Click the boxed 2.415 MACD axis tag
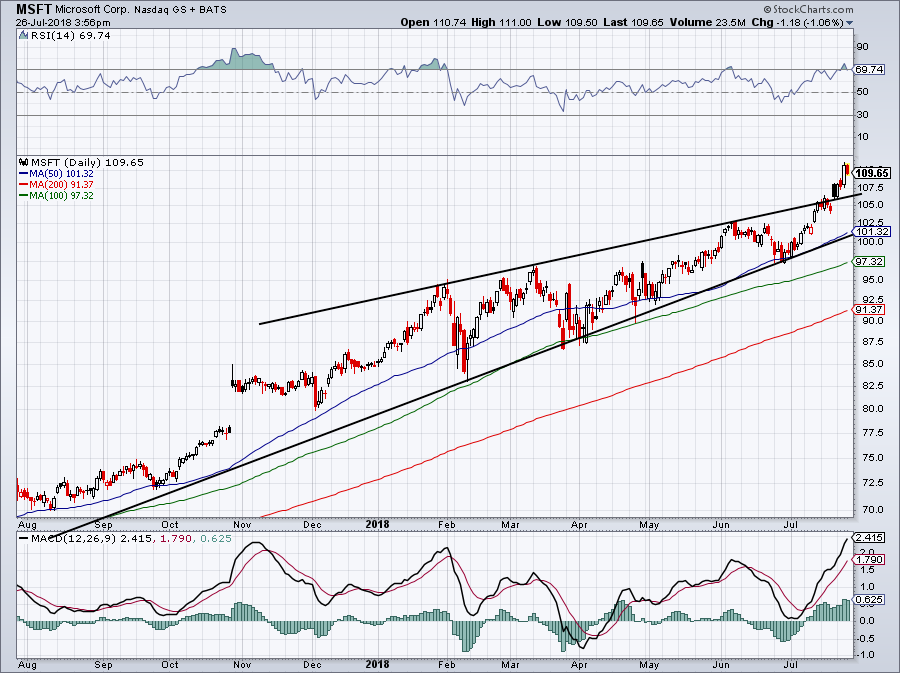 click(870, 538)
